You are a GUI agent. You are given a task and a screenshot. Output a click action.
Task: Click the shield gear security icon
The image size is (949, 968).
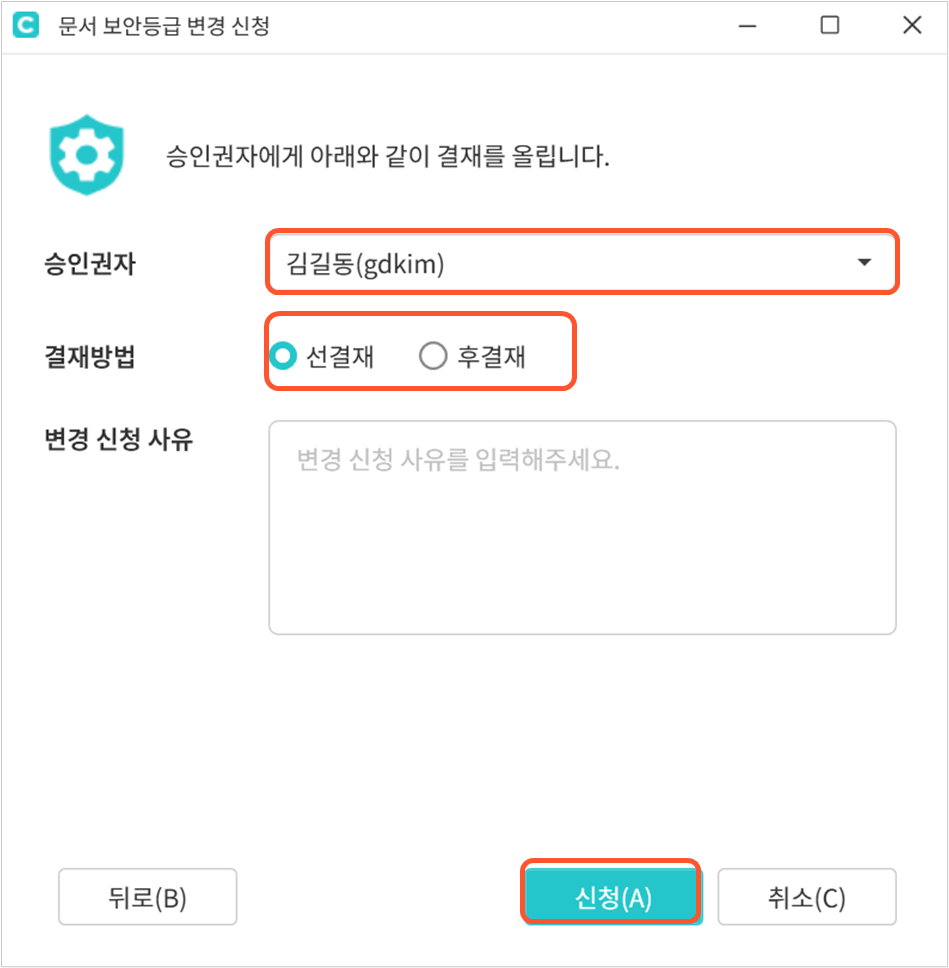tap(86, 157)
